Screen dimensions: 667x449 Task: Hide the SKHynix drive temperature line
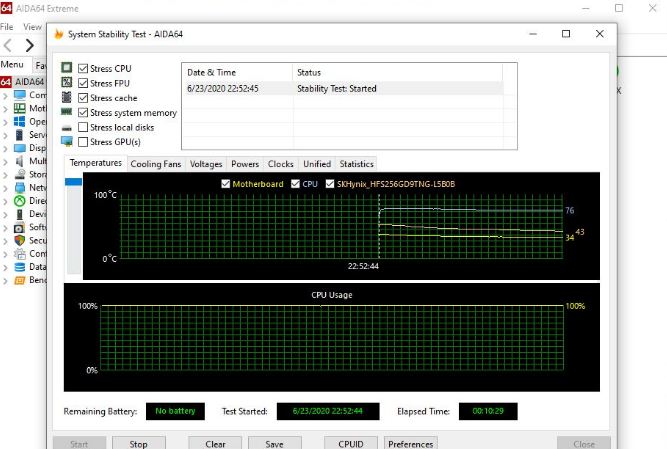(330, 184)
